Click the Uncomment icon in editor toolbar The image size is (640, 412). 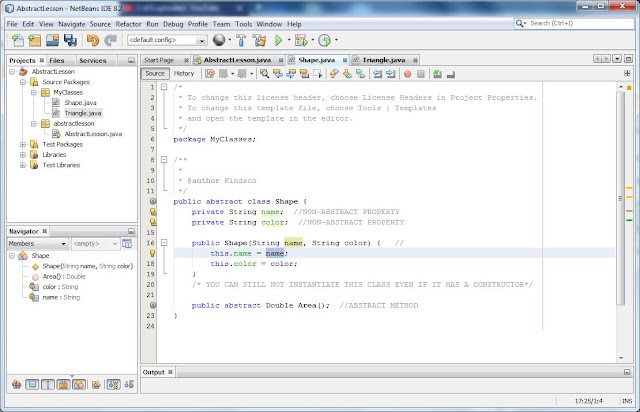tap(451, 74)
